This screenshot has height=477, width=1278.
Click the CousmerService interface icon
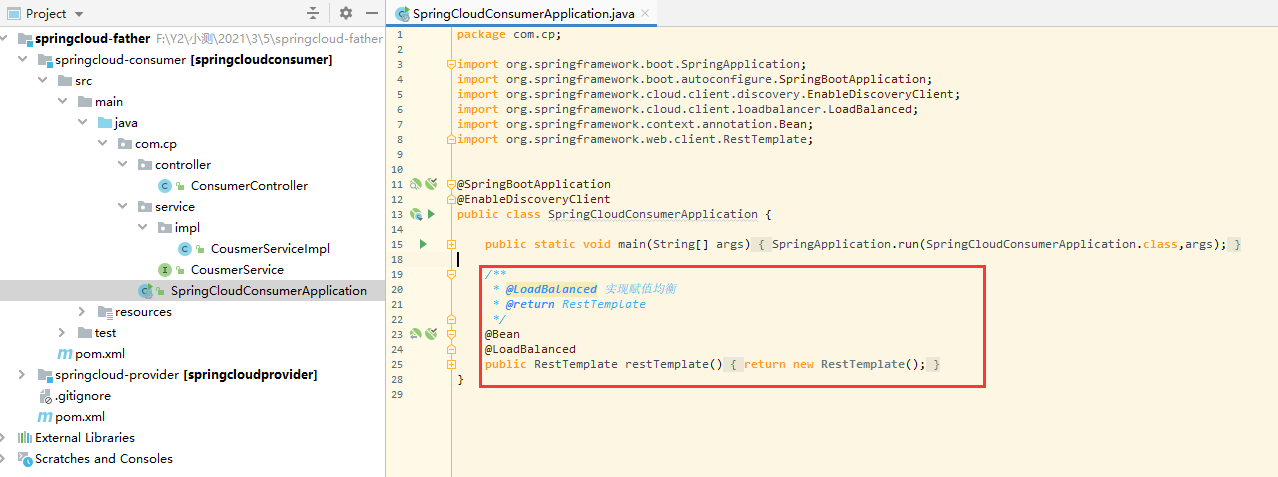click(165, 270)
